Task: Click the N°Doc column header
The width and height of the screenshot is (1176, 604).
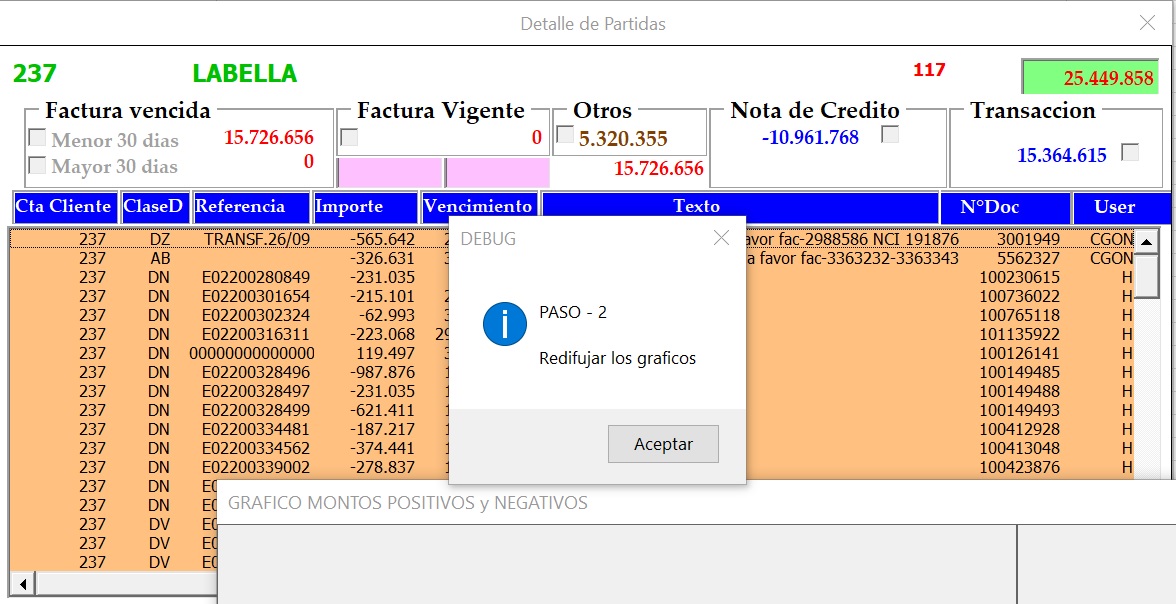Action: click(1005, 207)
